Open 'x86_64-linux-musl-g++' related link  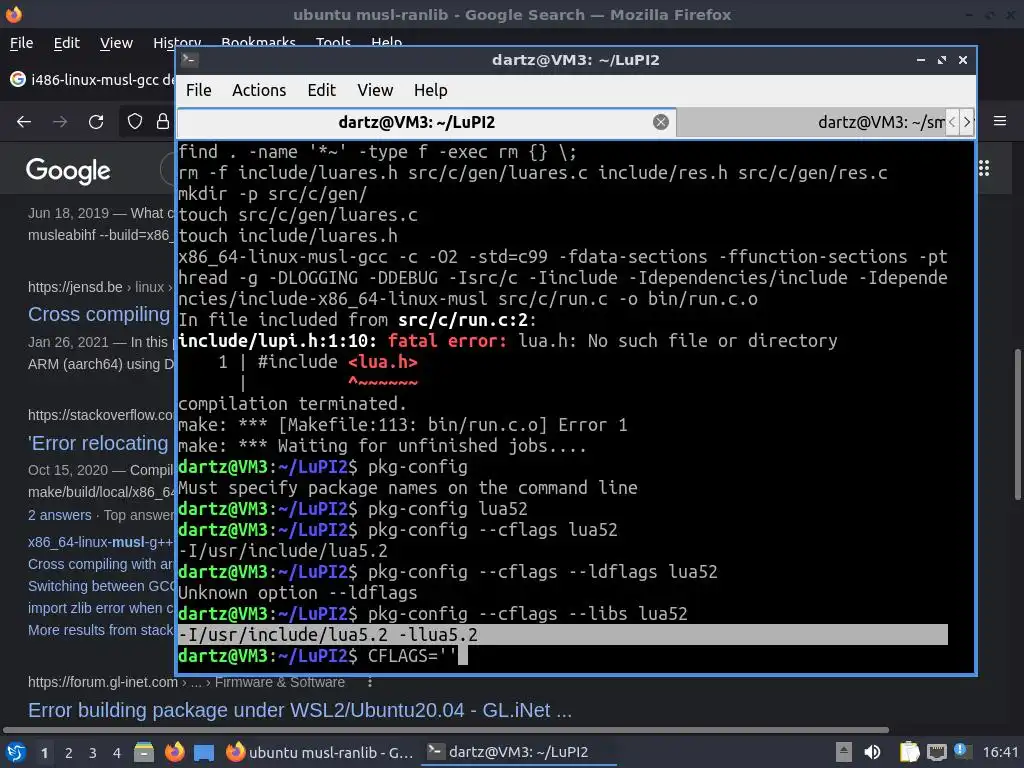(x=101, y=543)
